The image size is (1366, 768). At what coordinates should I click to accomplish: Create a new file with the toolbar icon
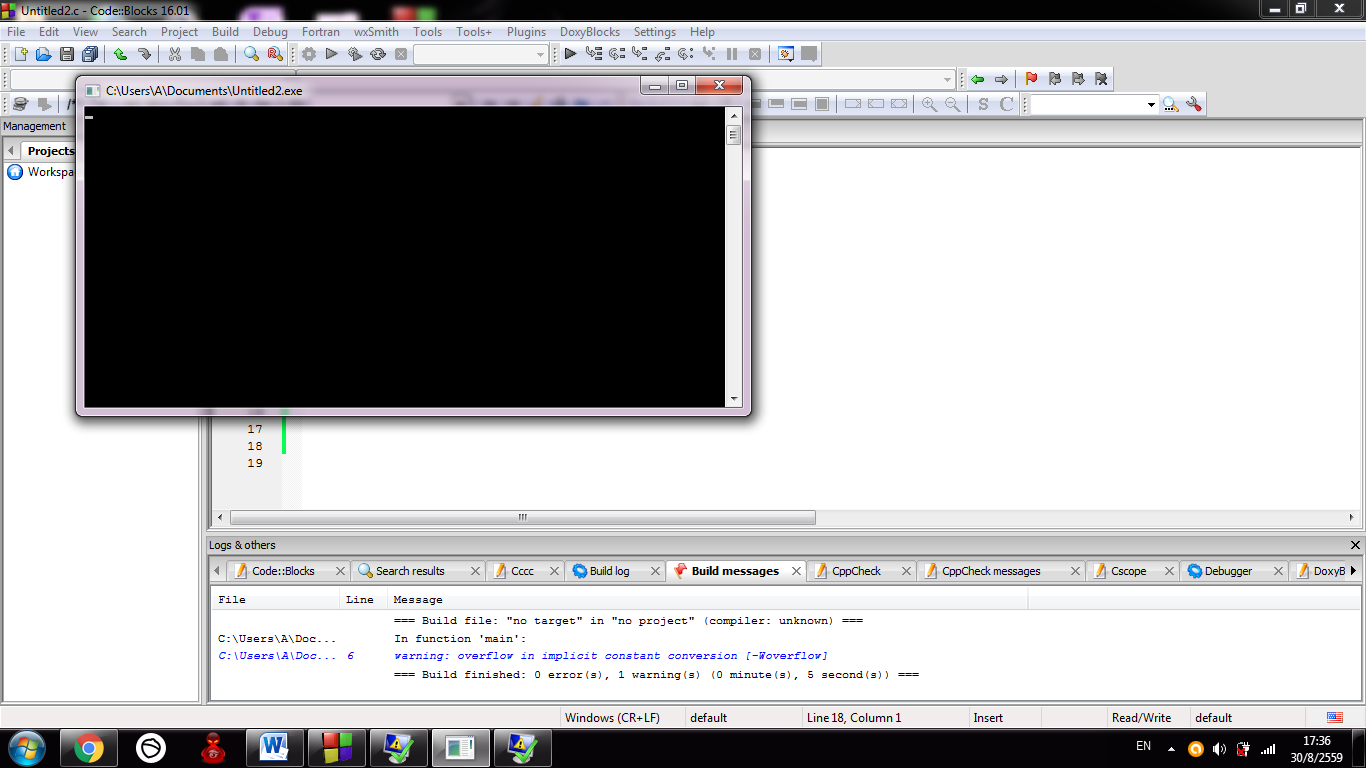(x=20, y=54)
